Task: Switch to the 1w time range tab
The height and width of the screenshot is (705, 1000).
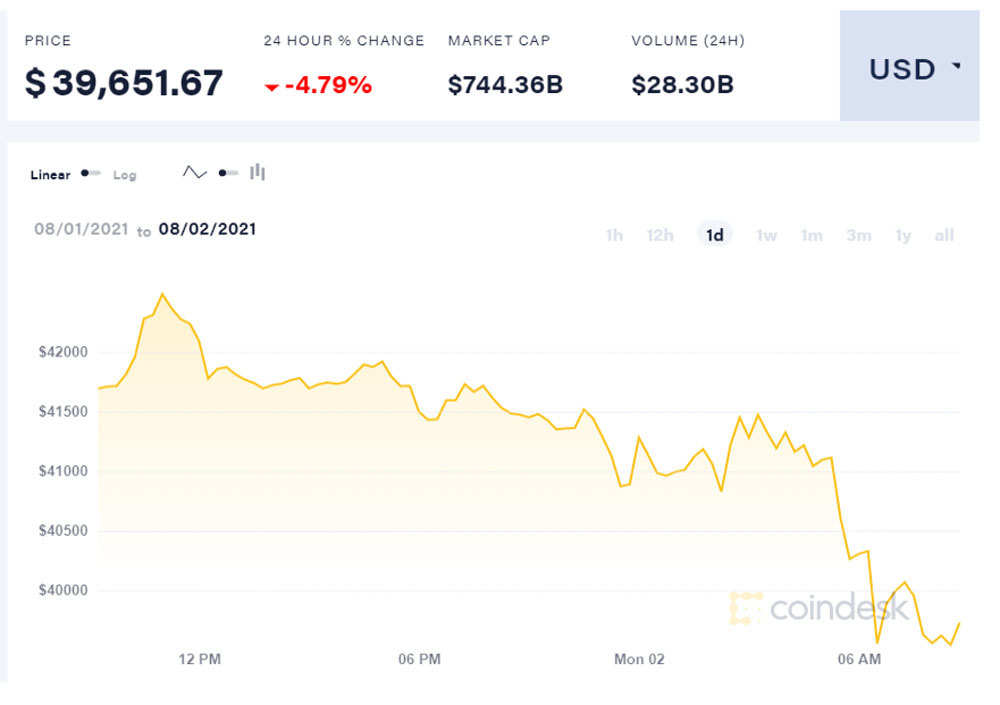Action: tap(766, 235)
